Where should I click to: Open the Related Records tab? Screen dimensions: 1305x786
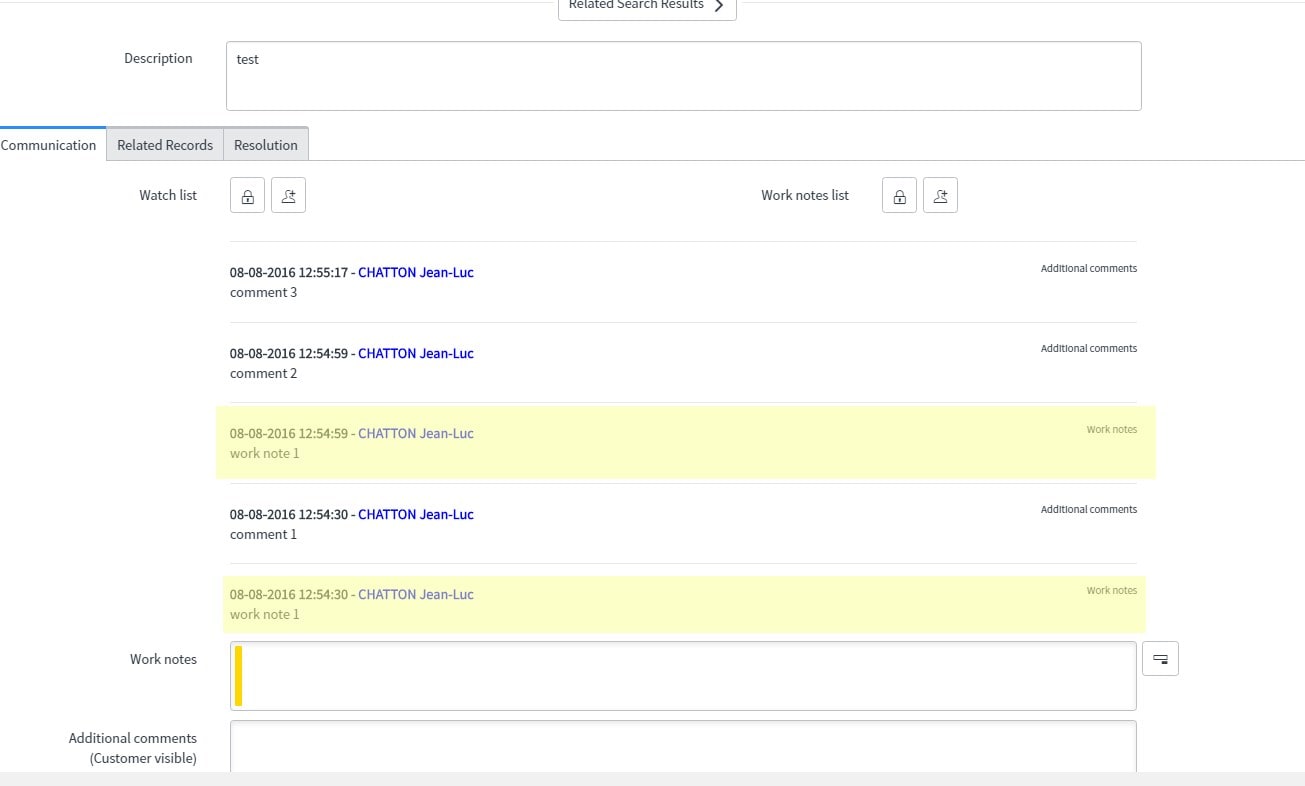pyautogui.click(x=165, y=145)
